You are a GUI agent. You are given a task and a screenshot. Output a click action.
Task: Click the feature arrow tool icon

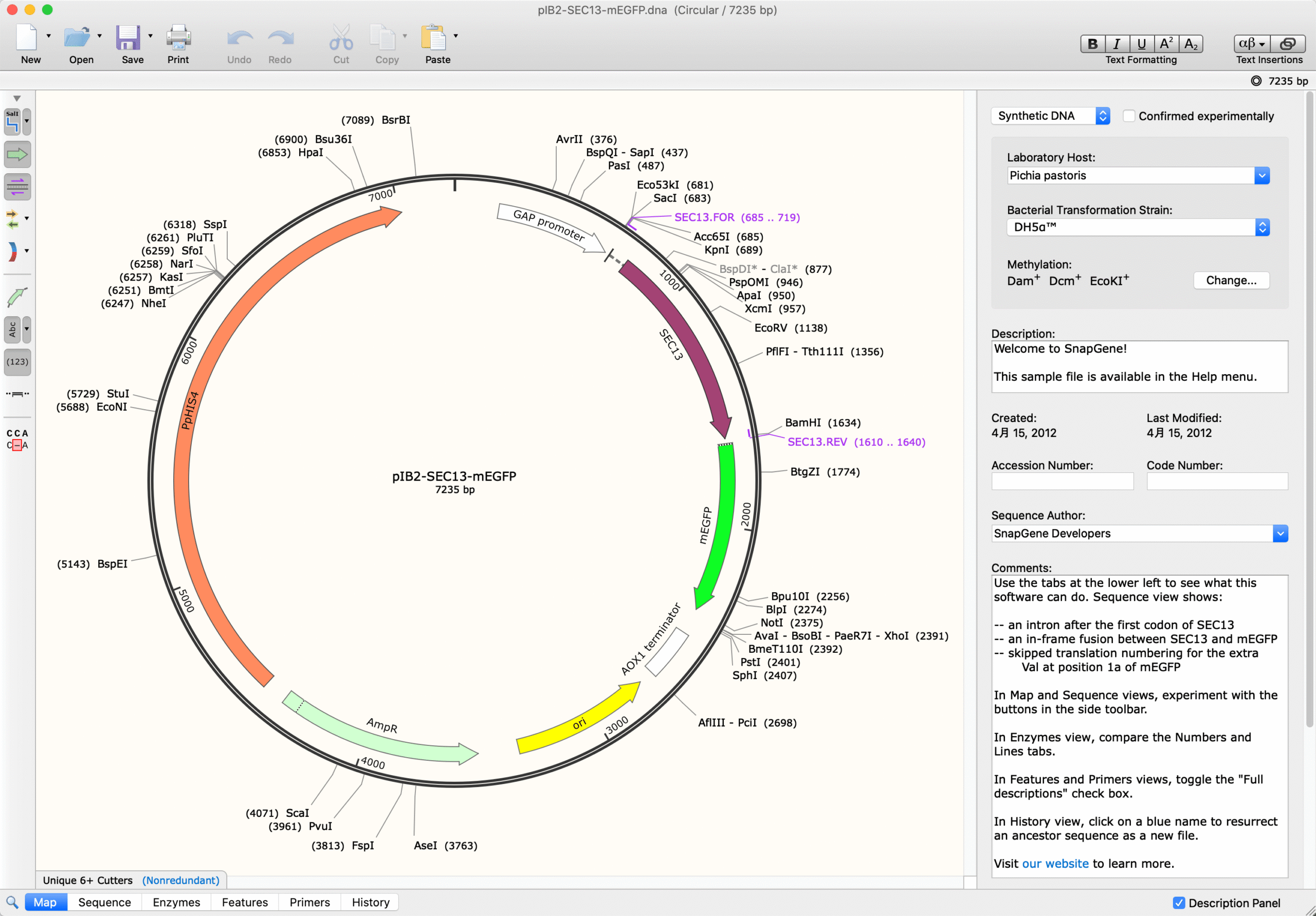[17, 154]
